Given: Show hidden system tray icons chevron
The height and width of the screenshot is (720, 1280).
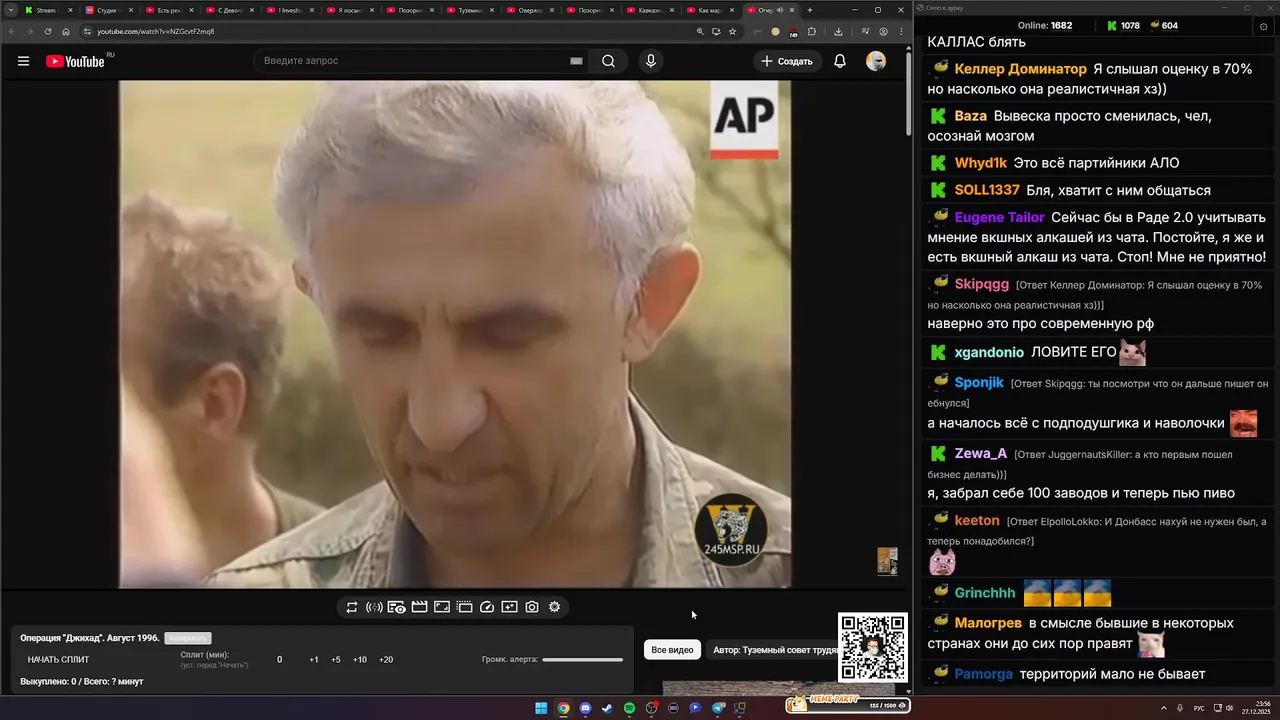Looking at the screenshot, I should (x=1163, y=708).
